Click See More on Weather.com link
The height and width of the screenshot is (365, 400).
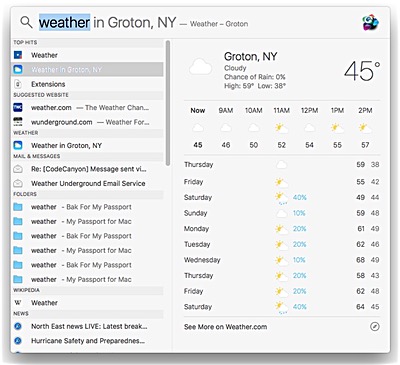225,327
